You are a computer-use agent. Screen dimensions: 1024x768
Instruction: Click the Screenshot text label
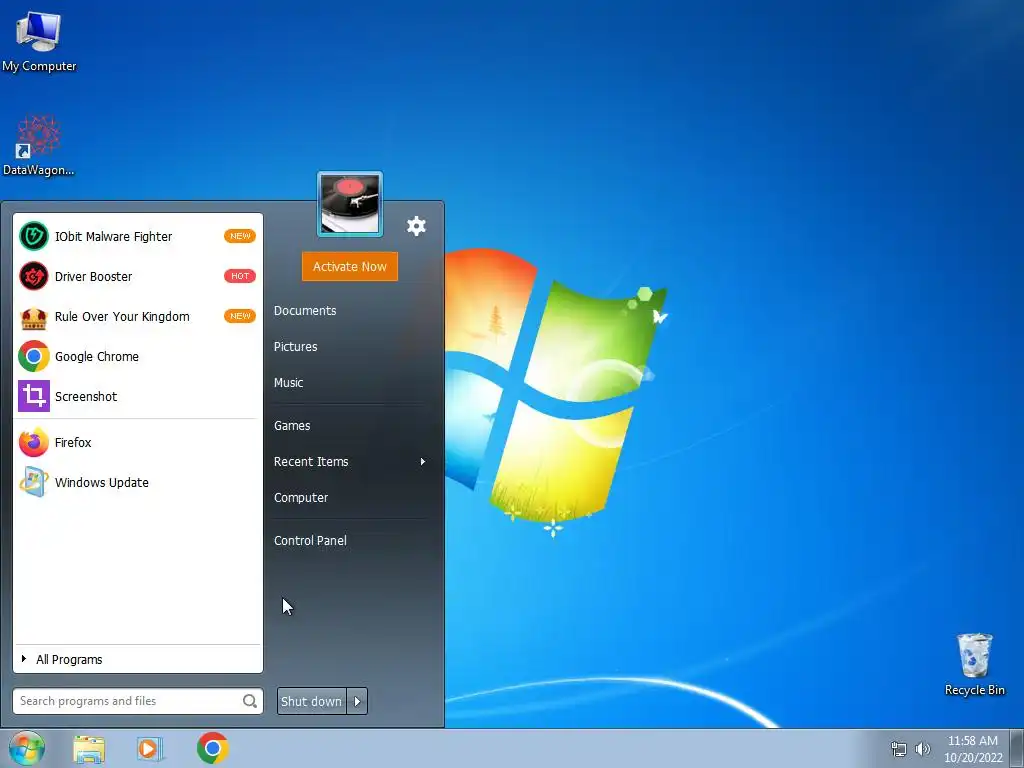(86, 396)
